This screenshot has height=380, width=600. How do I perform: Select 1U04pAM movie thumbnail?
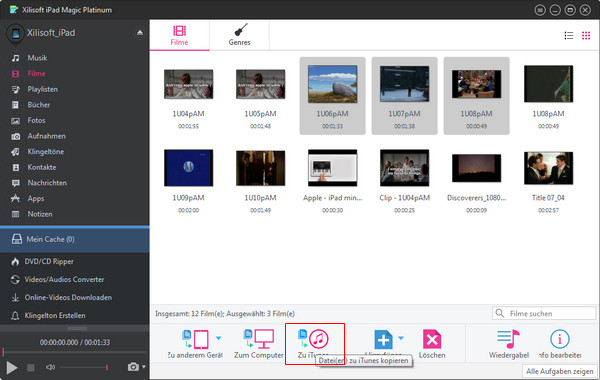point(189,84)
